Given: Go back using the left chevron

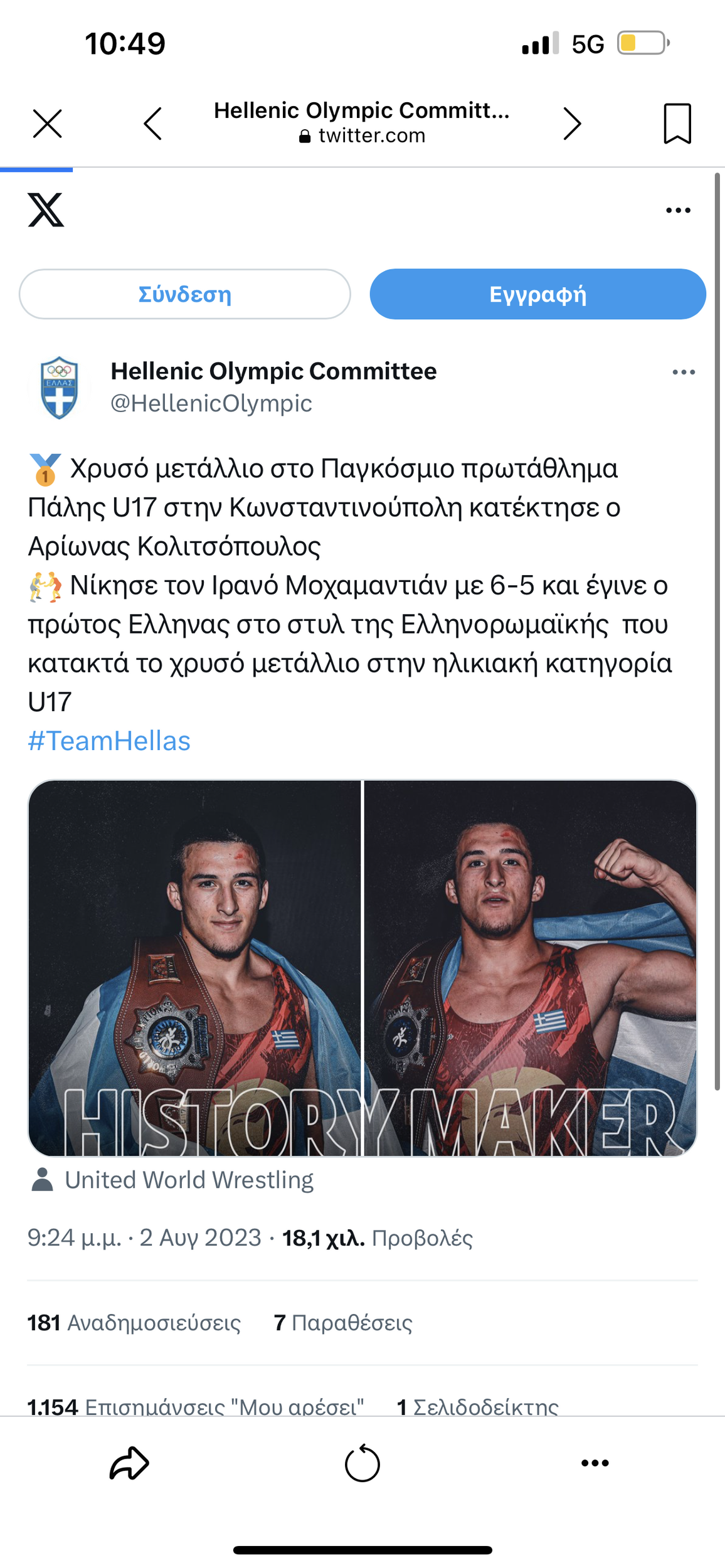Looking at the screenshot, I should (152, 124).
